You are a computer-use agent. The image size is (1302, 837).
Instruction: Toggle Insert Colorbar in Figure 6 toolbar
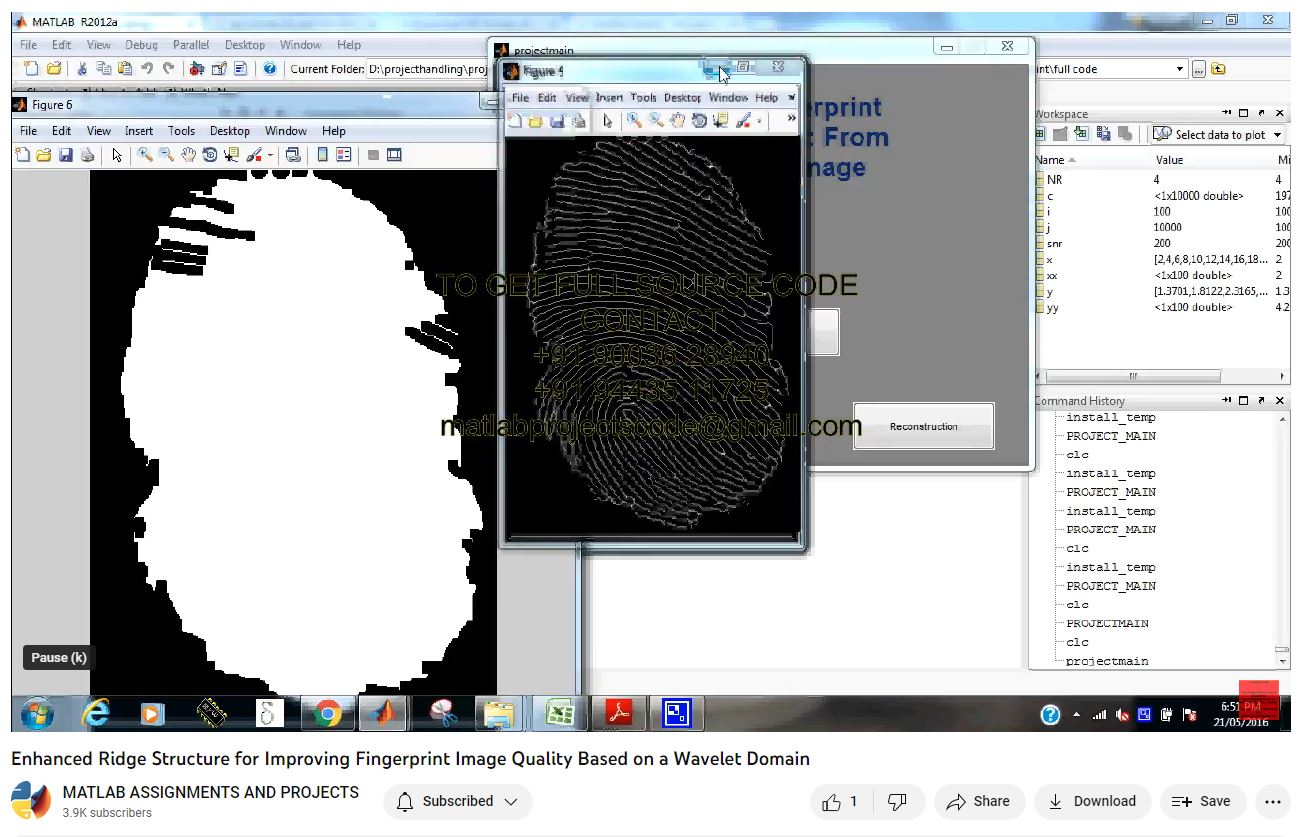tap(322, 155)
